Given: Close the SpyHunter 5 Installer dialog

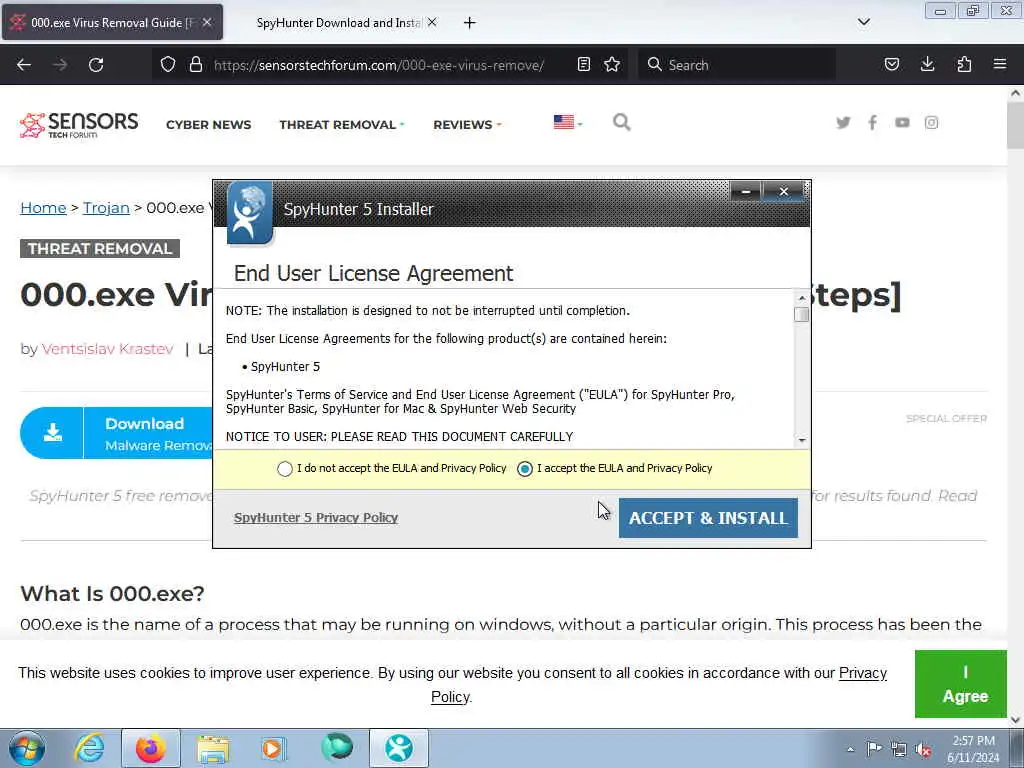Looking at the screenshot, I should pos(784,191).
